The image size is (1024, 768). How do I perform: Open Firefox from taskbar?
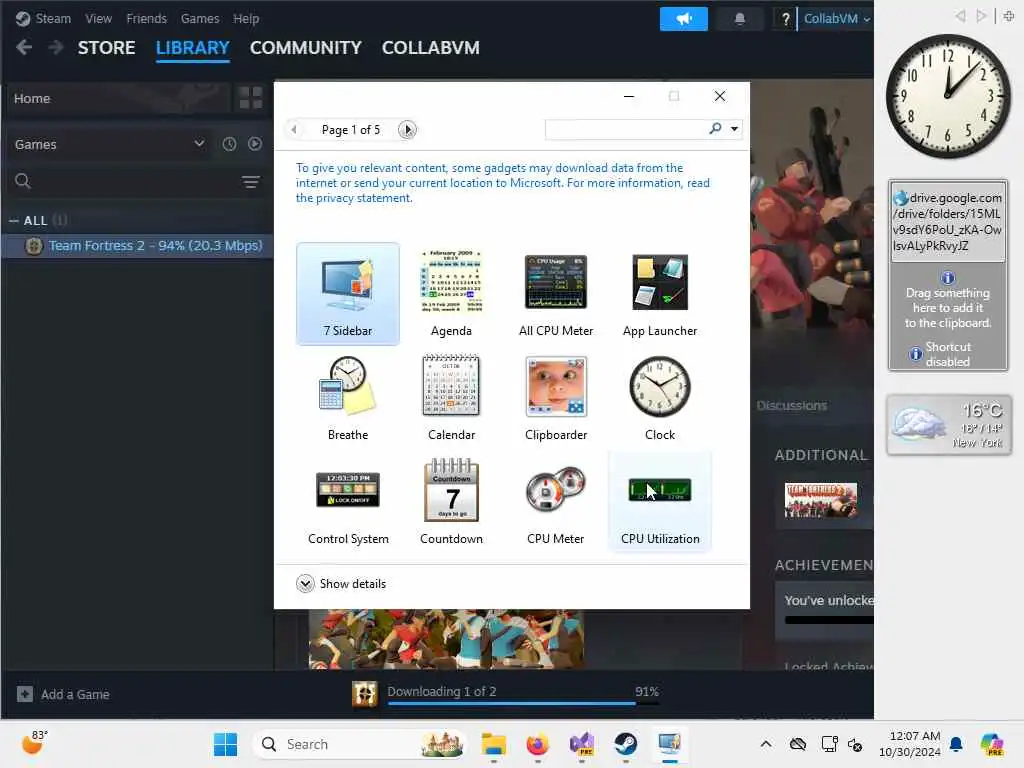[x=537, y=744]
